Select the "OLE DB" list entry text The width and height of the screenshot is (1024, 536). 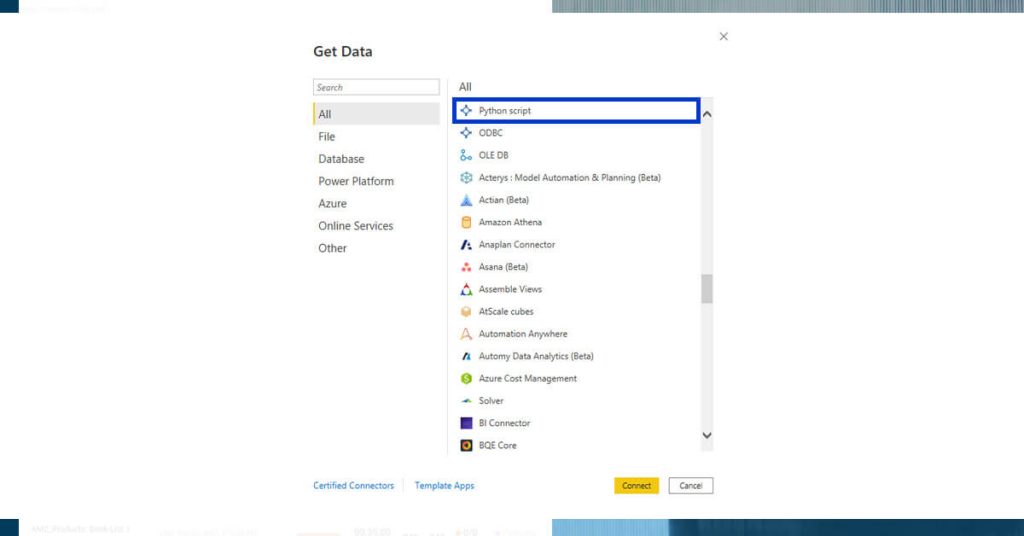click(493, 155)
